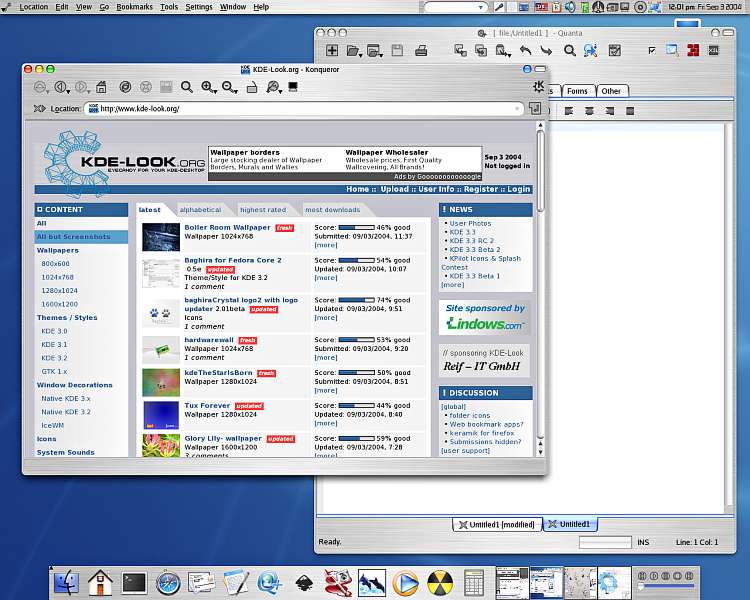Click the Lindows.com sponsor banner
Viewport: 750px width, 600px height.
(485, 317)
